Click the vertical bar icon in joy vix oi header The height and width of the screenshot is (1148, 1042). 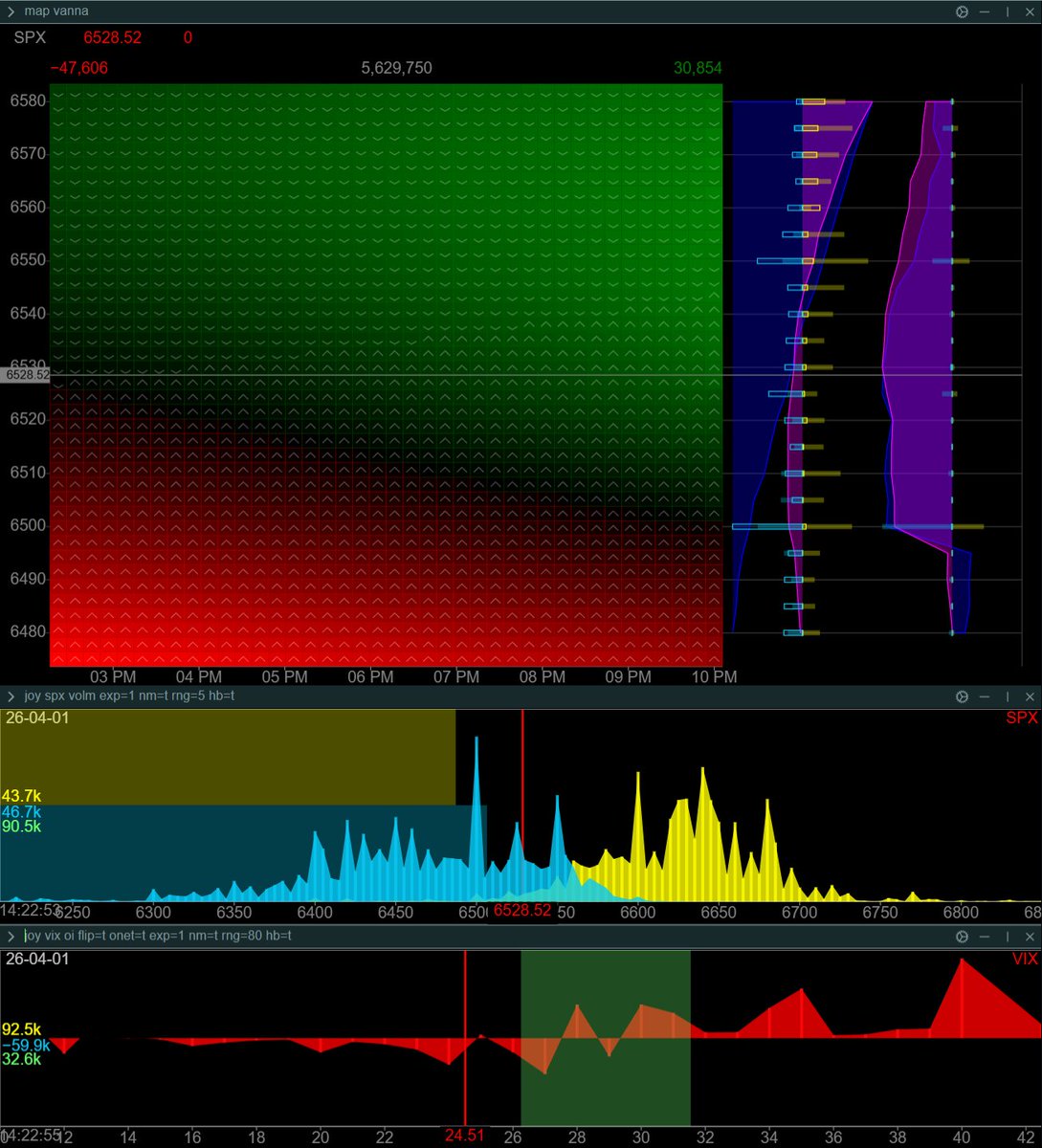coord(1007,937)
